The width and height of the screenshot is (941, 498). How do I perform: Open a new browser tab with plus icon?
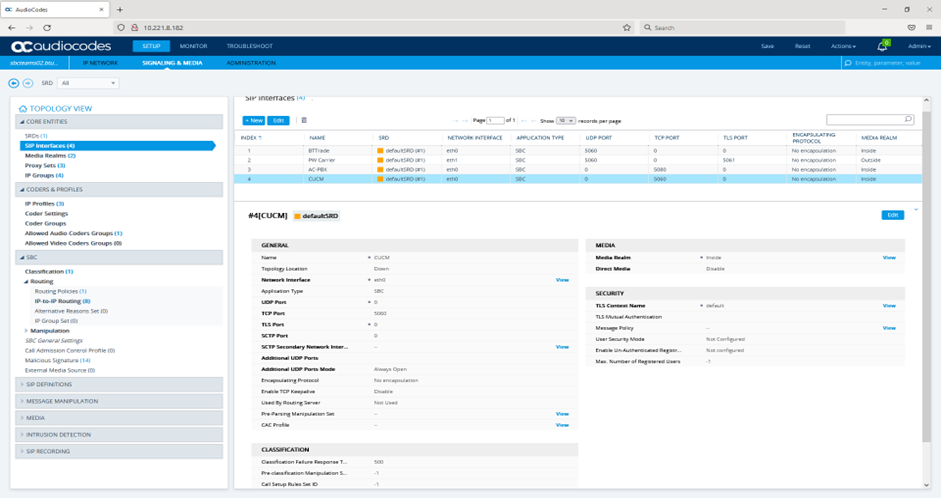(120, 10)
